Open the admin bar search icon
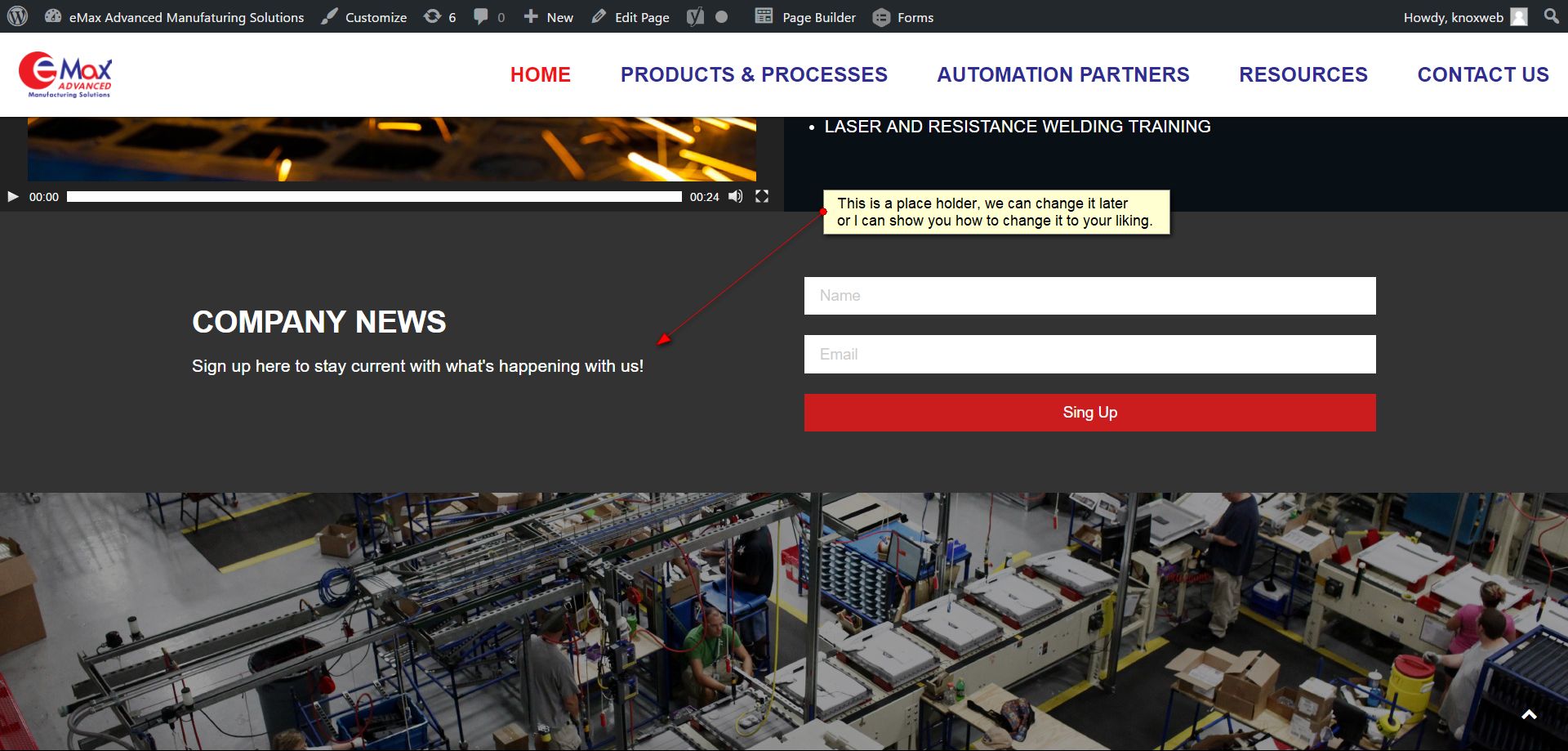Image resolution: width=1568 pixels, height=751 pixels. pos(1551,16)
